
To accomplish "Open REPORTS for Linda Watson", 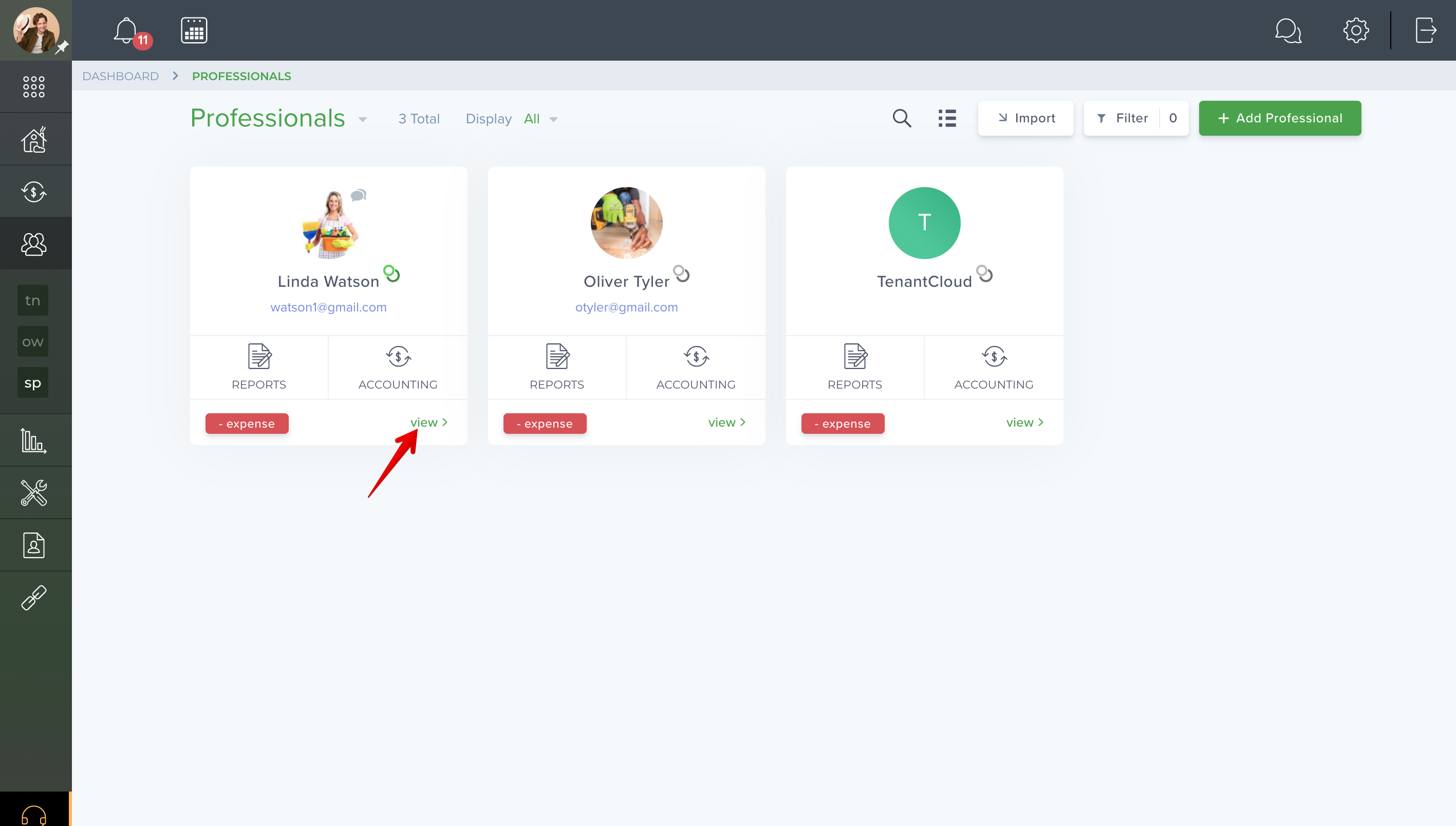I will (x=259, y=367).
